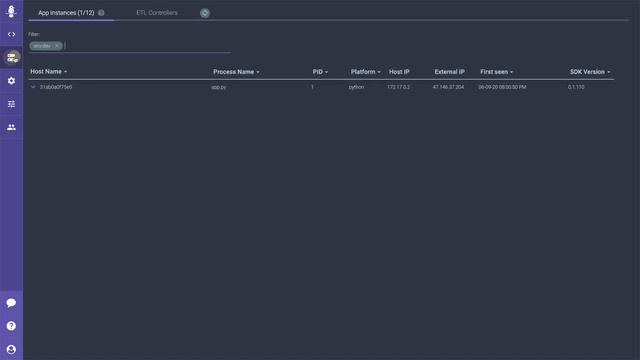
Task: Click the Host IP column header
Action: [399, 72]
